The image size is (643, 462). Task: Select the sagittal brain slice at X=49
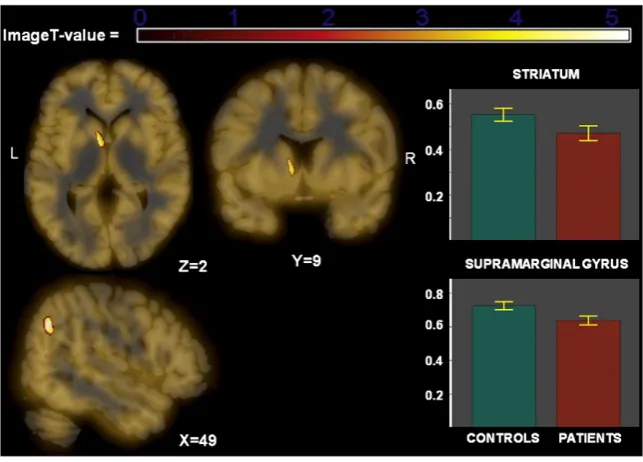[x=117, y=361]
